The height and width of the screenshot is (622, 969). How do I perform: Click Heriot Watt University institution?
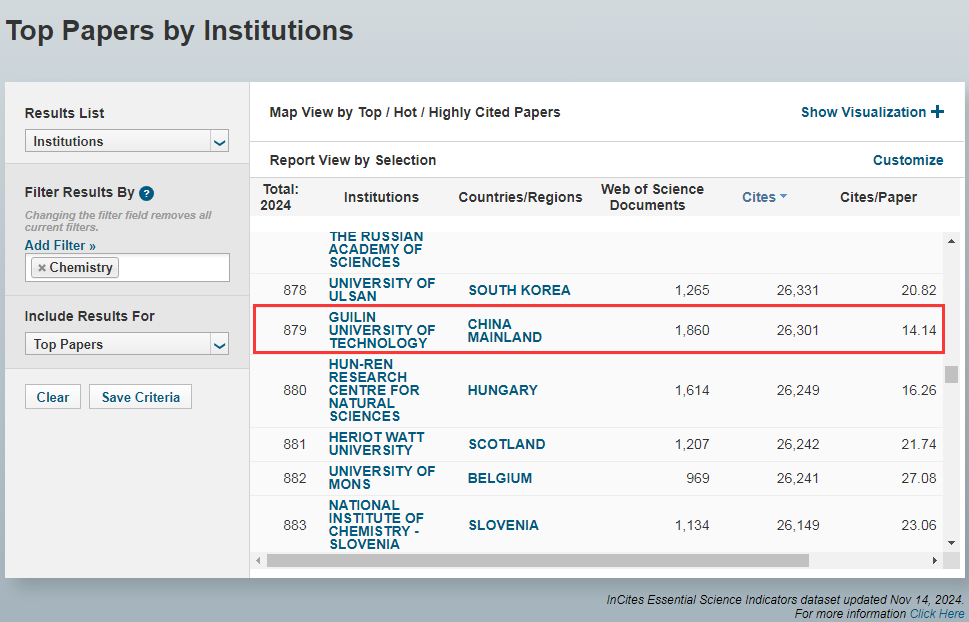(x=376, y=444)
